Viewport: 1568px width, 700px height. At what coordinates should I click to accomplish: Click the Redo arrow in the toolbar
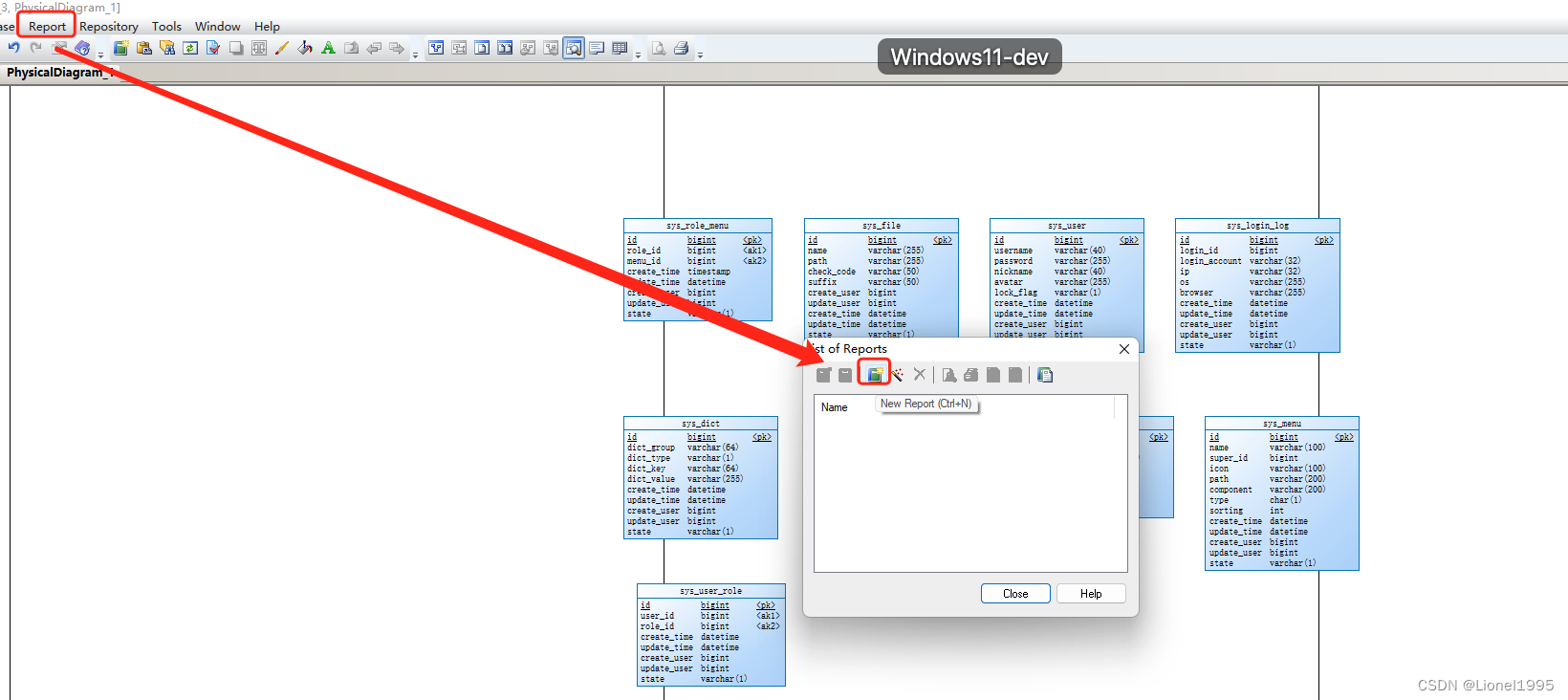point(36,48)
